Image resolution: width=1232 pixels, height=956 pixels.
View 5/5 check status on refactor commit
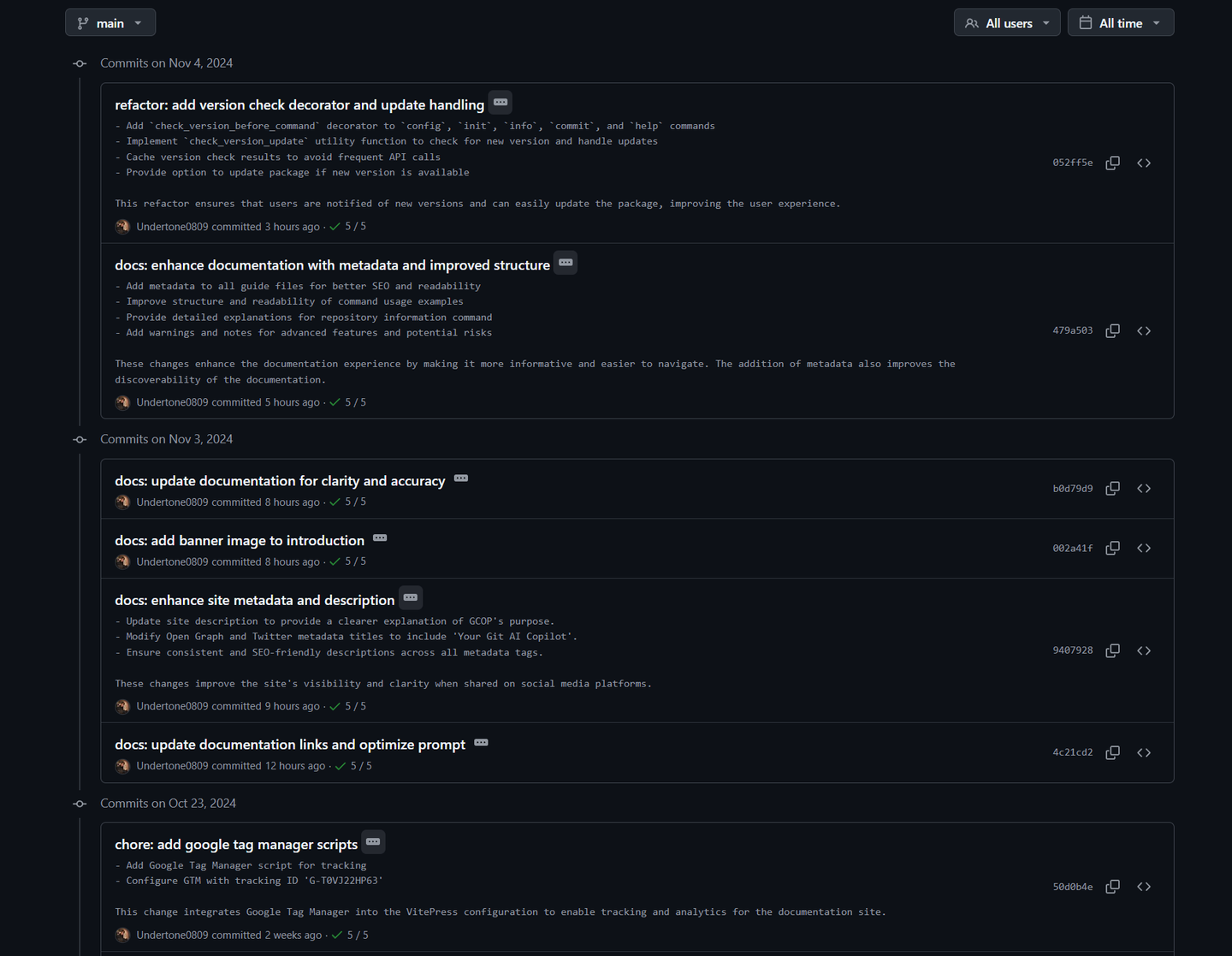(x=348, y=227)
